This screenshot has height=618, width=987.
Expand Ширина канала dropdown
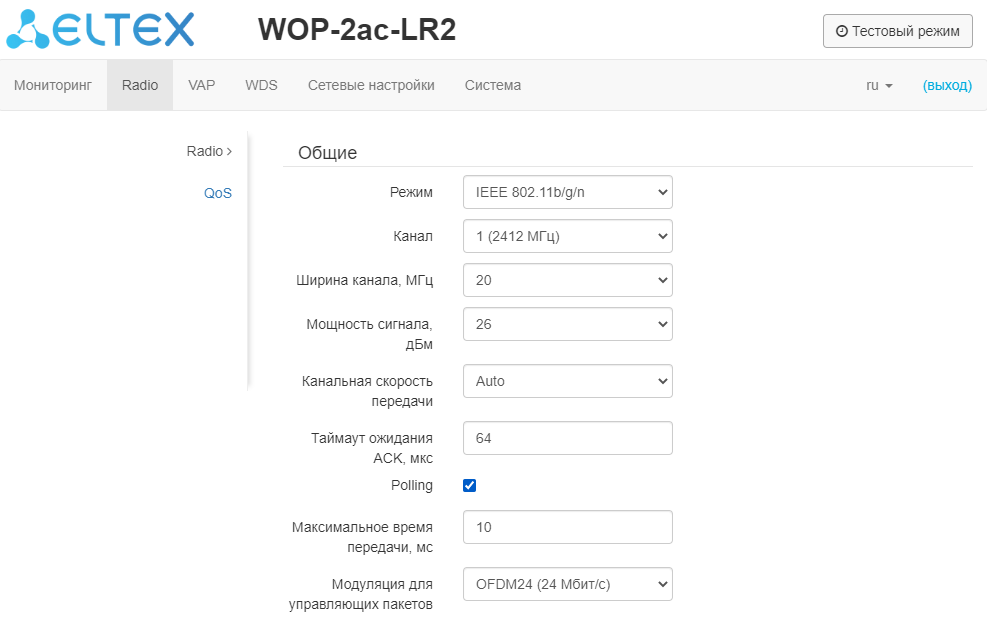click(x=567, y=280)
